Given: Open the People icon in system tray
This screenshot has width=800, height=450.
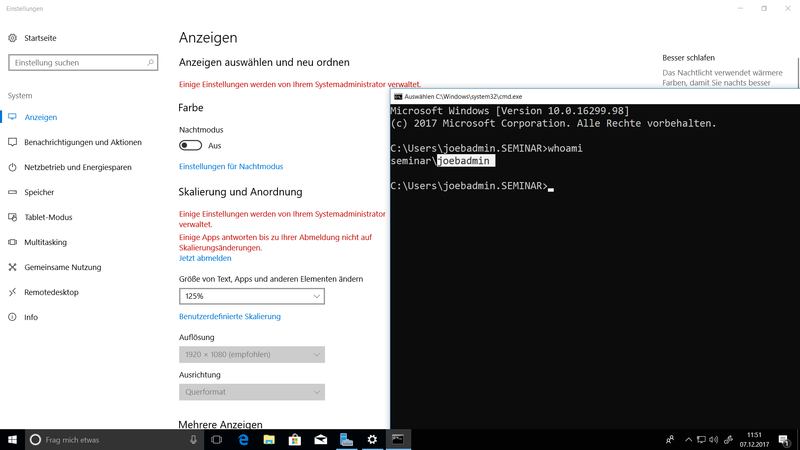Looking at the screenshot, I should [670, 439].
